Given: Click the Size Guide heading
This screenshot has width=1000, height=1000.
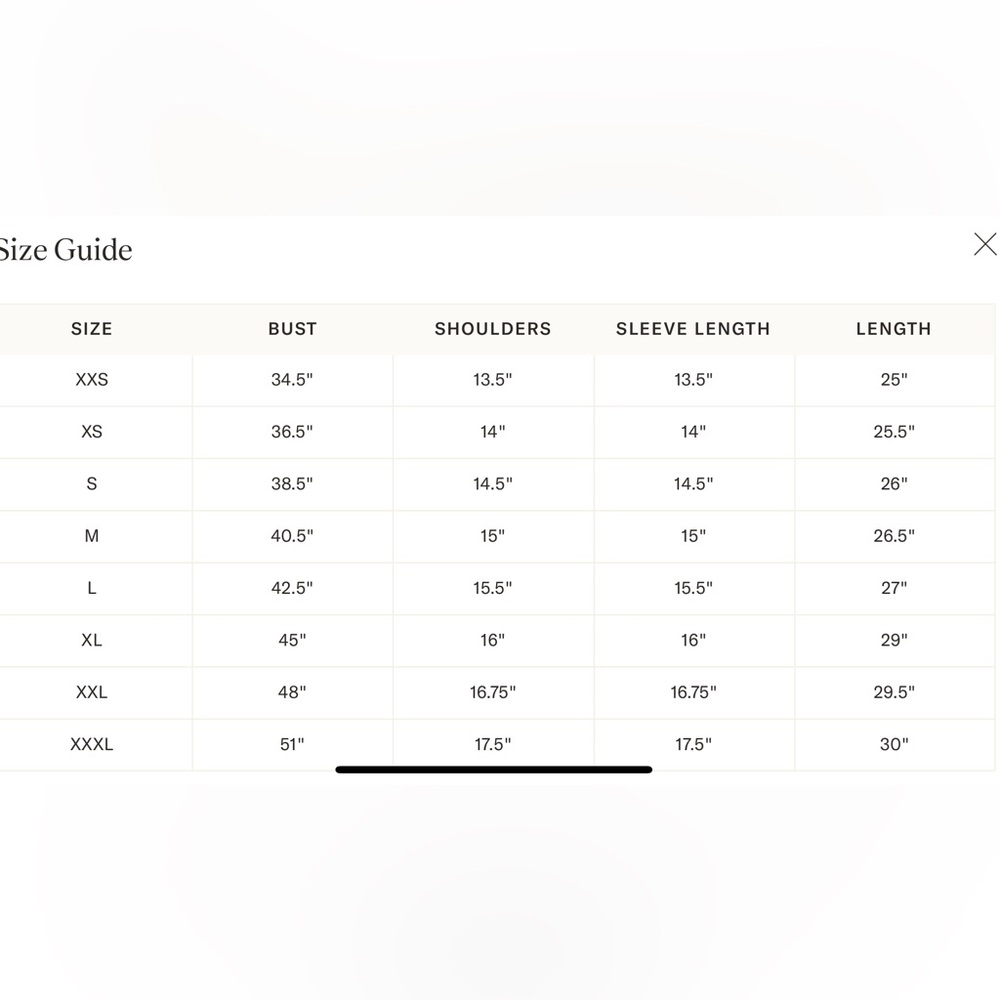Looking at the screenshot, I should [x=65, y=249].
